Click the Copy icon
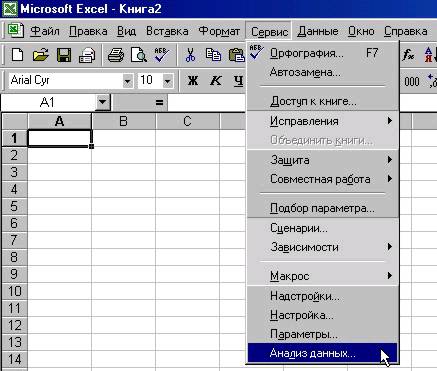 213,55
